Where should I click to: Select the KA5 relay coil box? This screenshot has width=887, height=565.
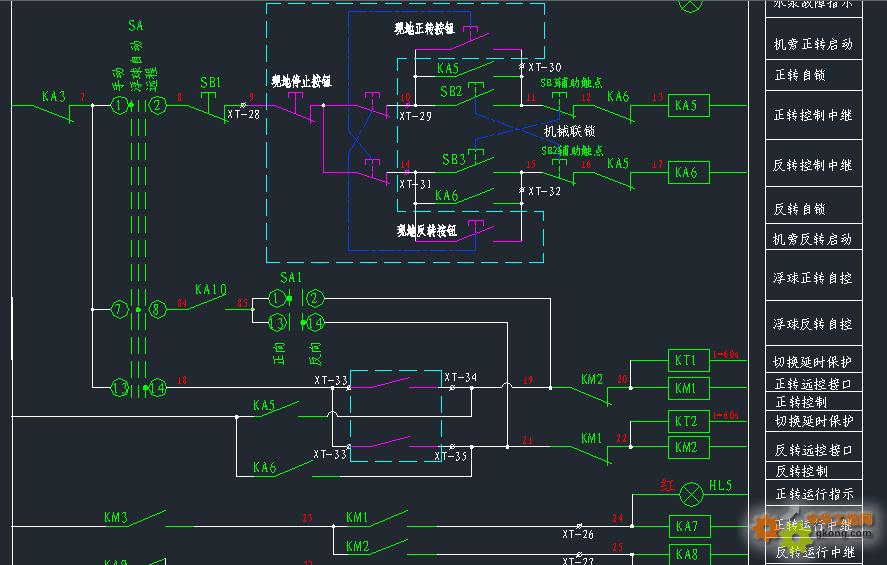click(x=688, y=106)
